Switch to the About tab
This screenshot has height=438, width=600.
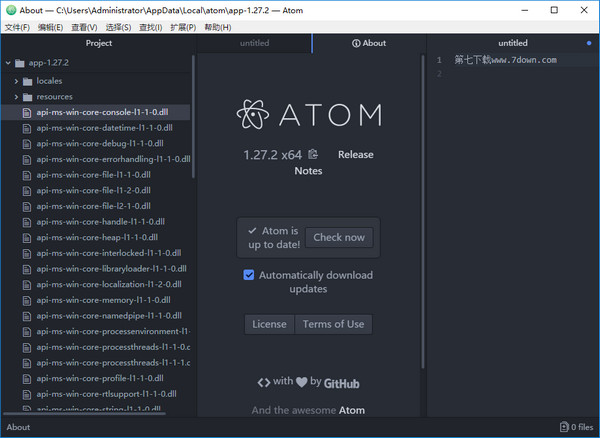coord(368,44)
